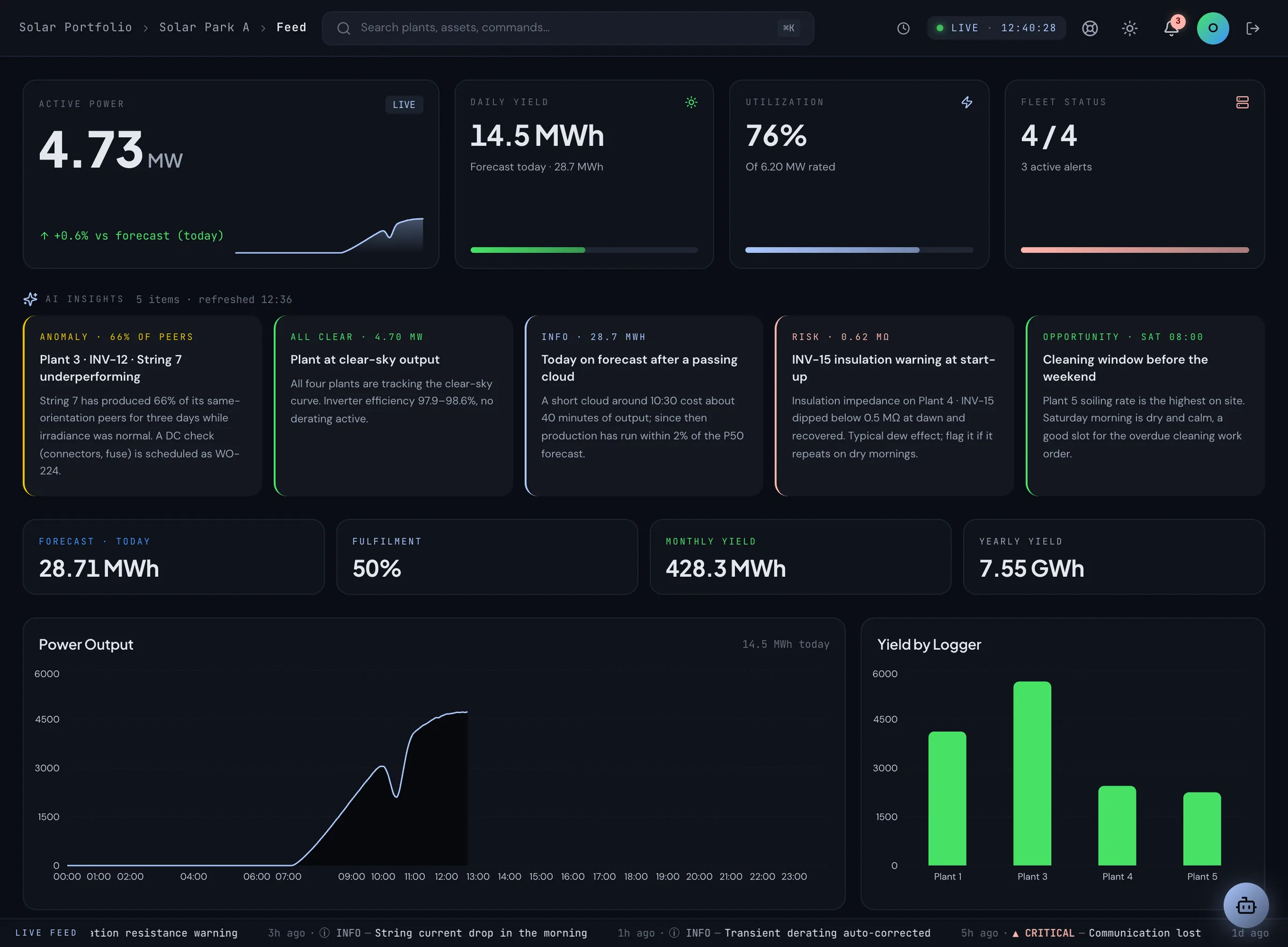Click the Plant 1 yield bar

click(947, 798)
